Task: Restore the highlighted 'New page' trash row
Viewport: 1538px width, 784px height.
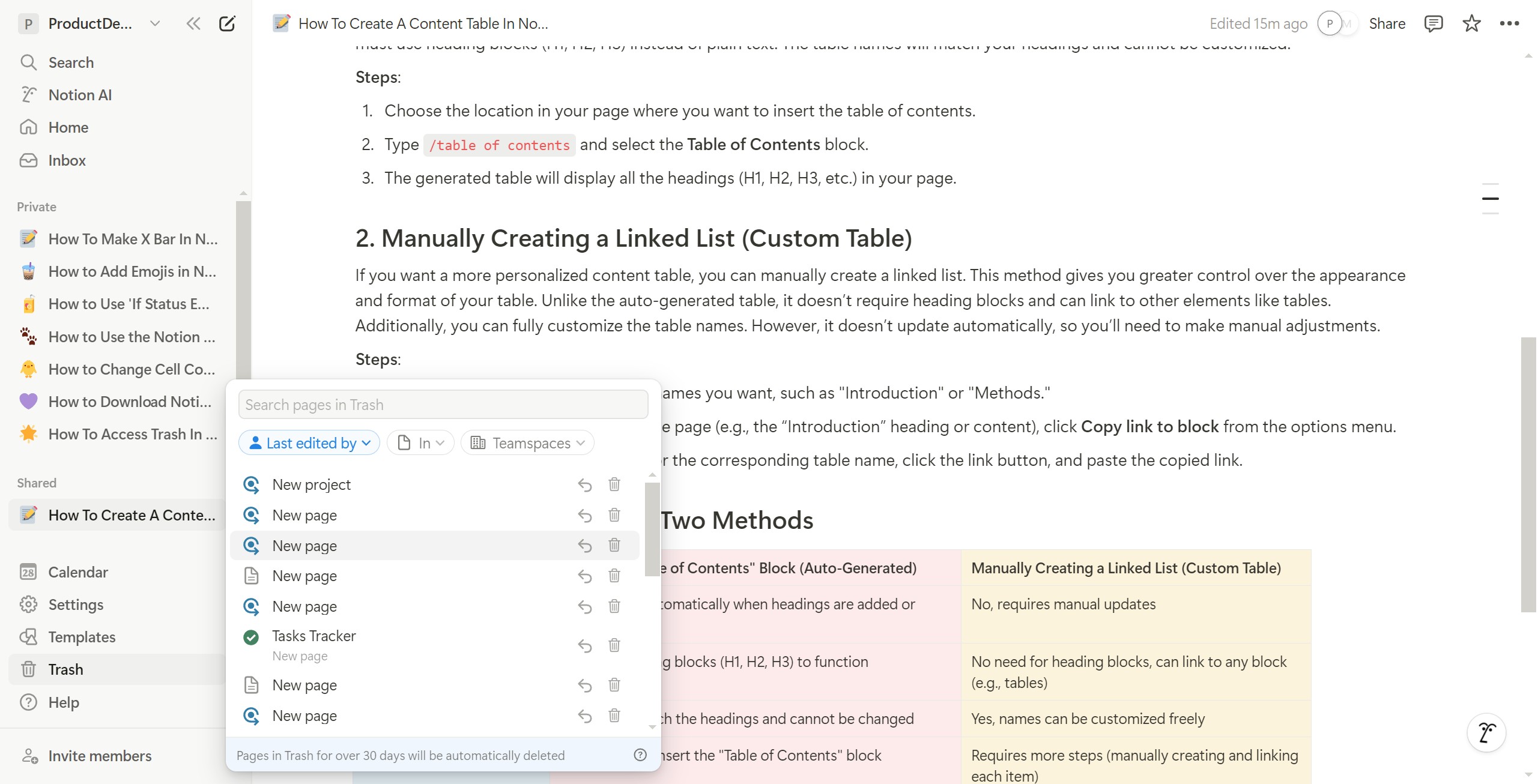Action: [x=584, y=546]
